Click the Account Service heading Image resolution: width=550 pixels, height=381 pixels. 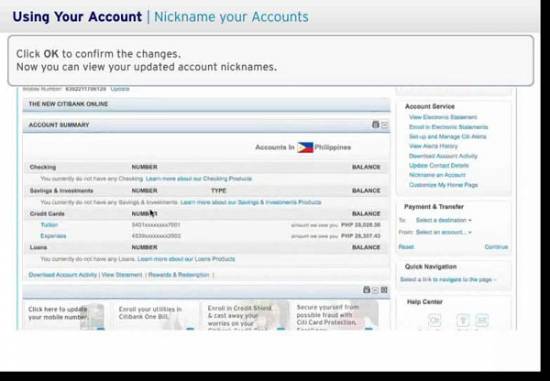point(430,106)
